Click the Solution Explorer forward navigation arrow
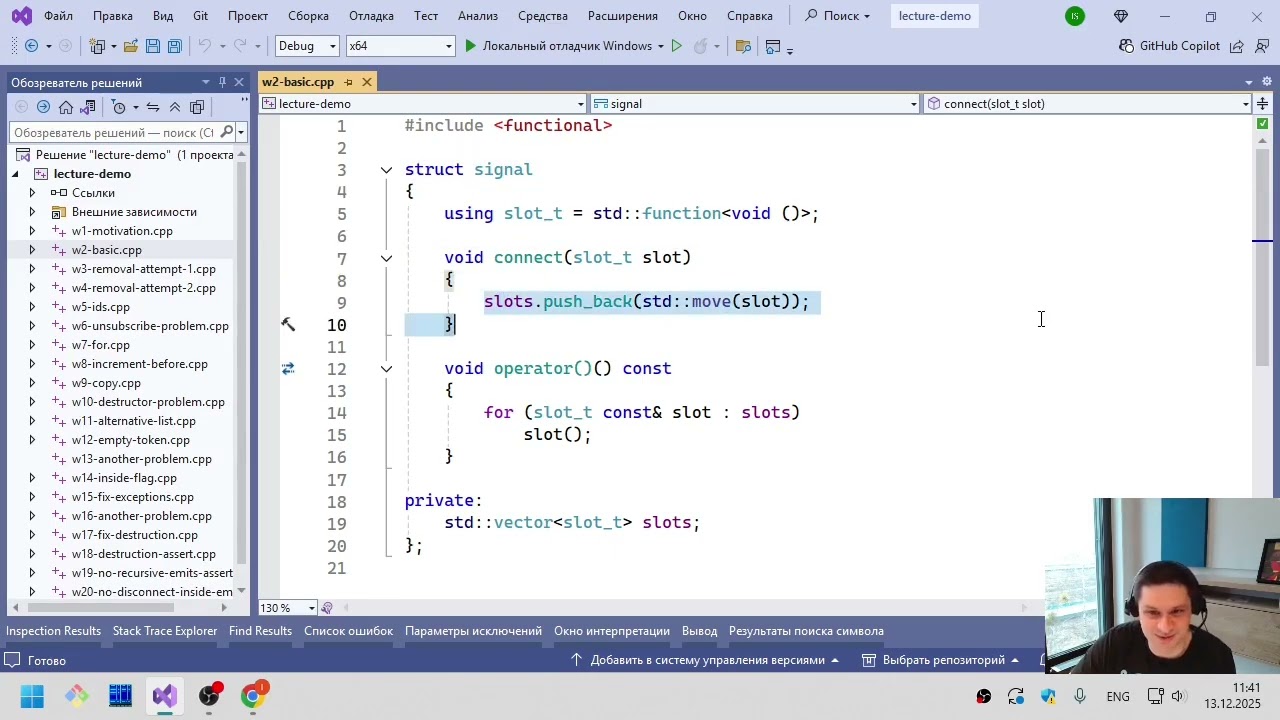 point(43,107)
